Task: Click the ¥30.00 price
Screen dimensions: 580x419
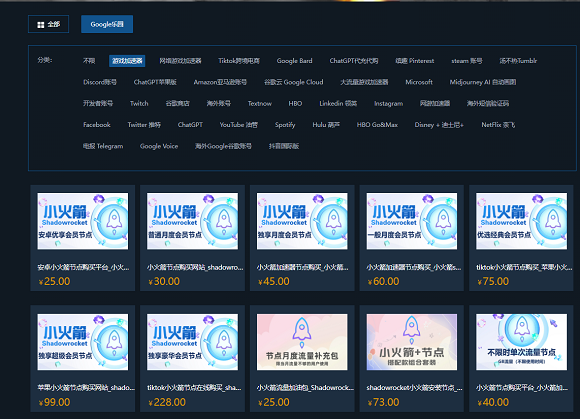Action: coord(164,281)
